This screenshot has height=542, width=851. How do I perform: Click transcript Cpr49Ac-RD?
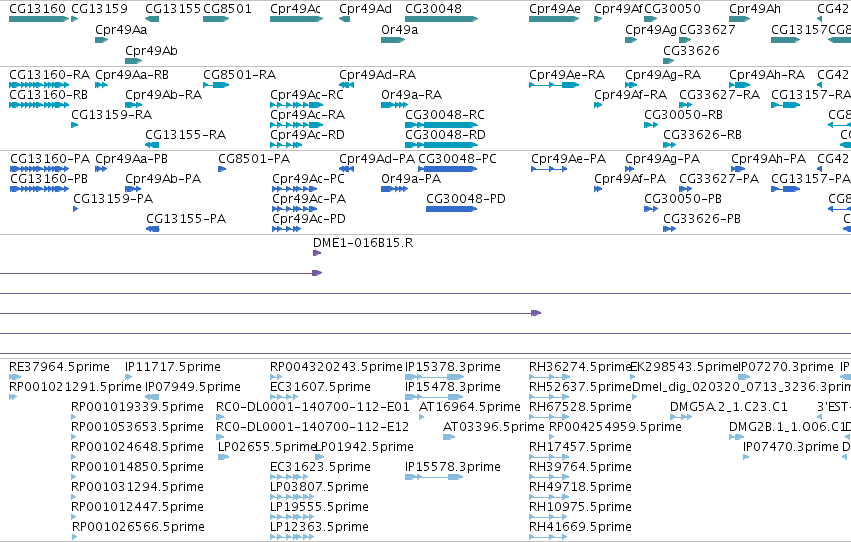pos(307,135)
